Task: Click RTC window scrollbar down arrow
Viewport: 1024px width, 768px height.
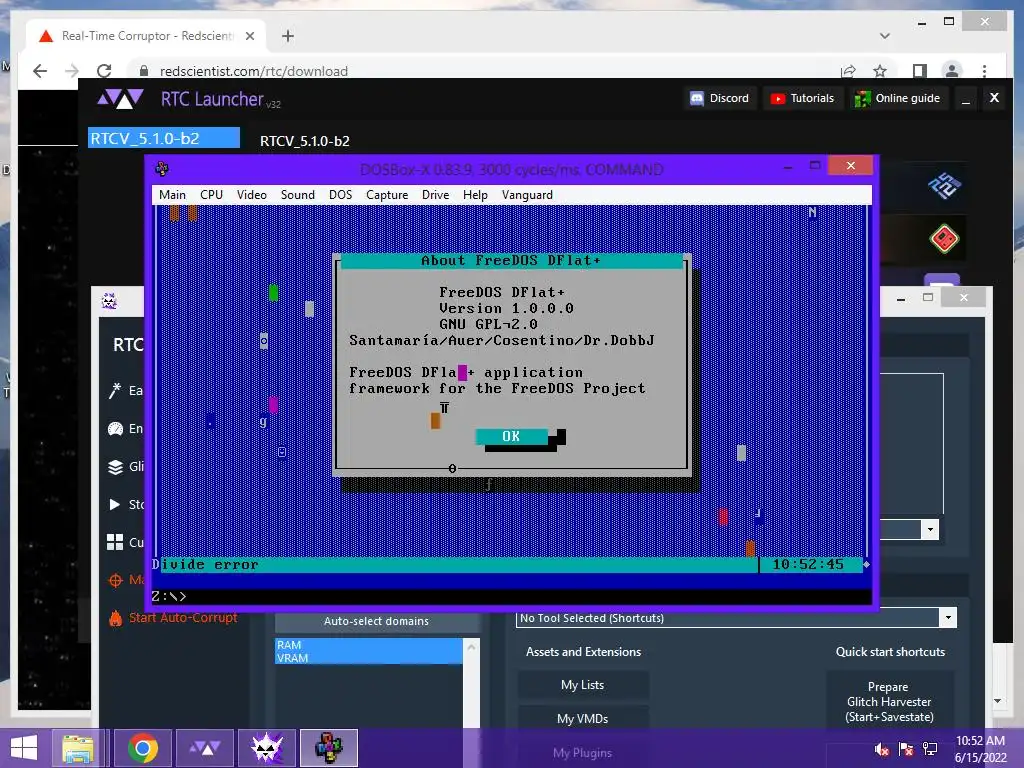Action: (x=997, y=701)
